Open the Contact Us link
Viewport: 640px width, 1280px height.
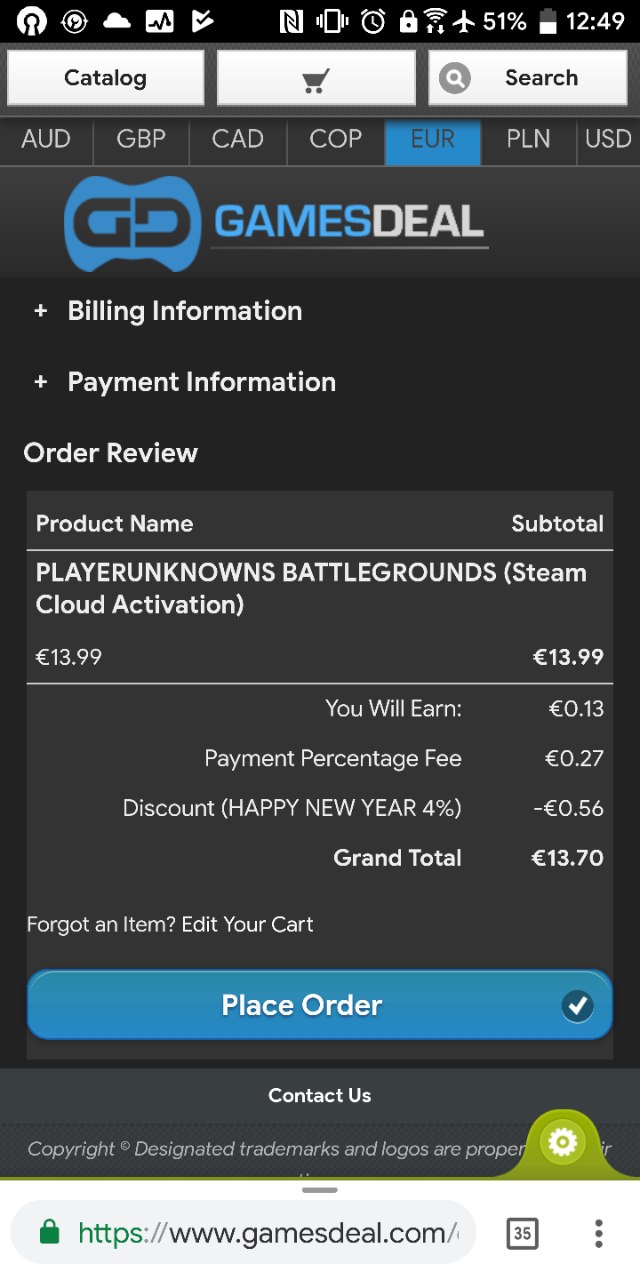point(320,1096)
